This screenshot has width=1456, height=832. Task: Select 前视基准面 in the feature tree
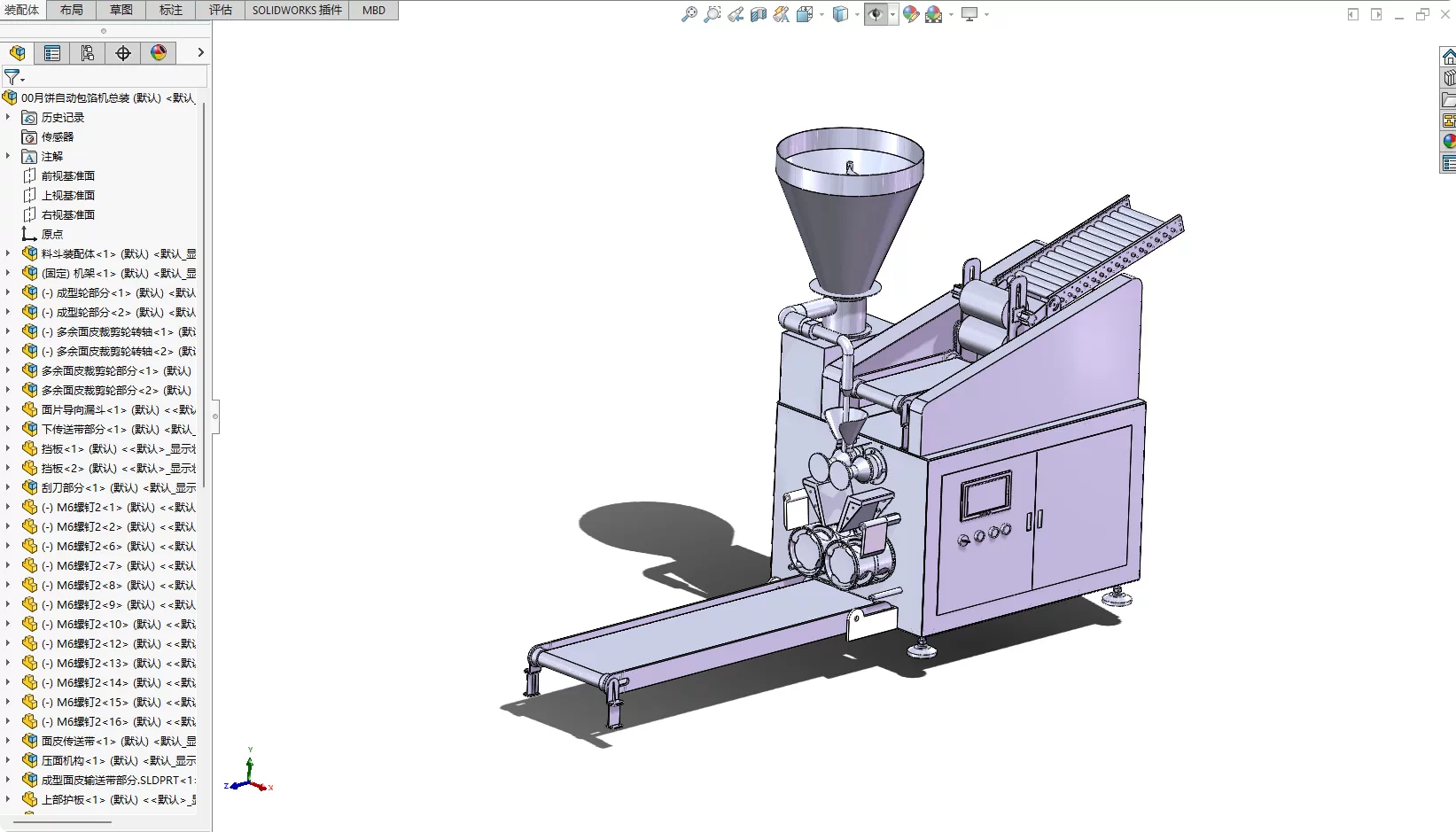pos(67,175)
